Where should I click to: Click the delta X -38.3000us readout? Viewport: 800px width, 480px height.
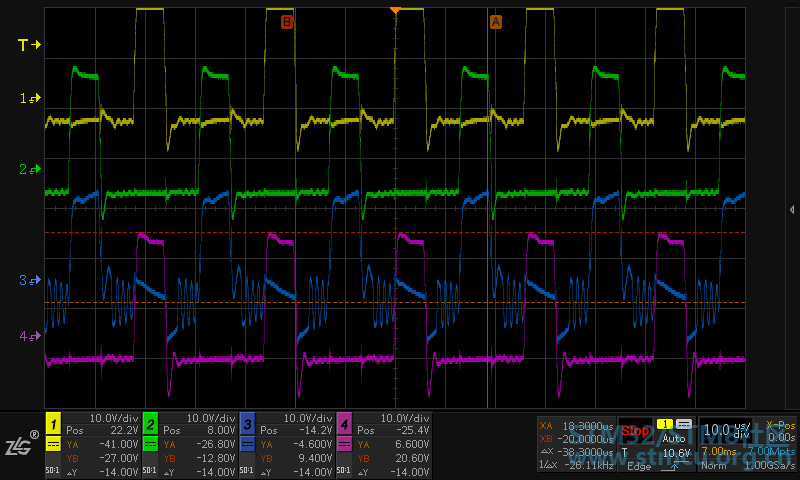(x=576, y=452)
